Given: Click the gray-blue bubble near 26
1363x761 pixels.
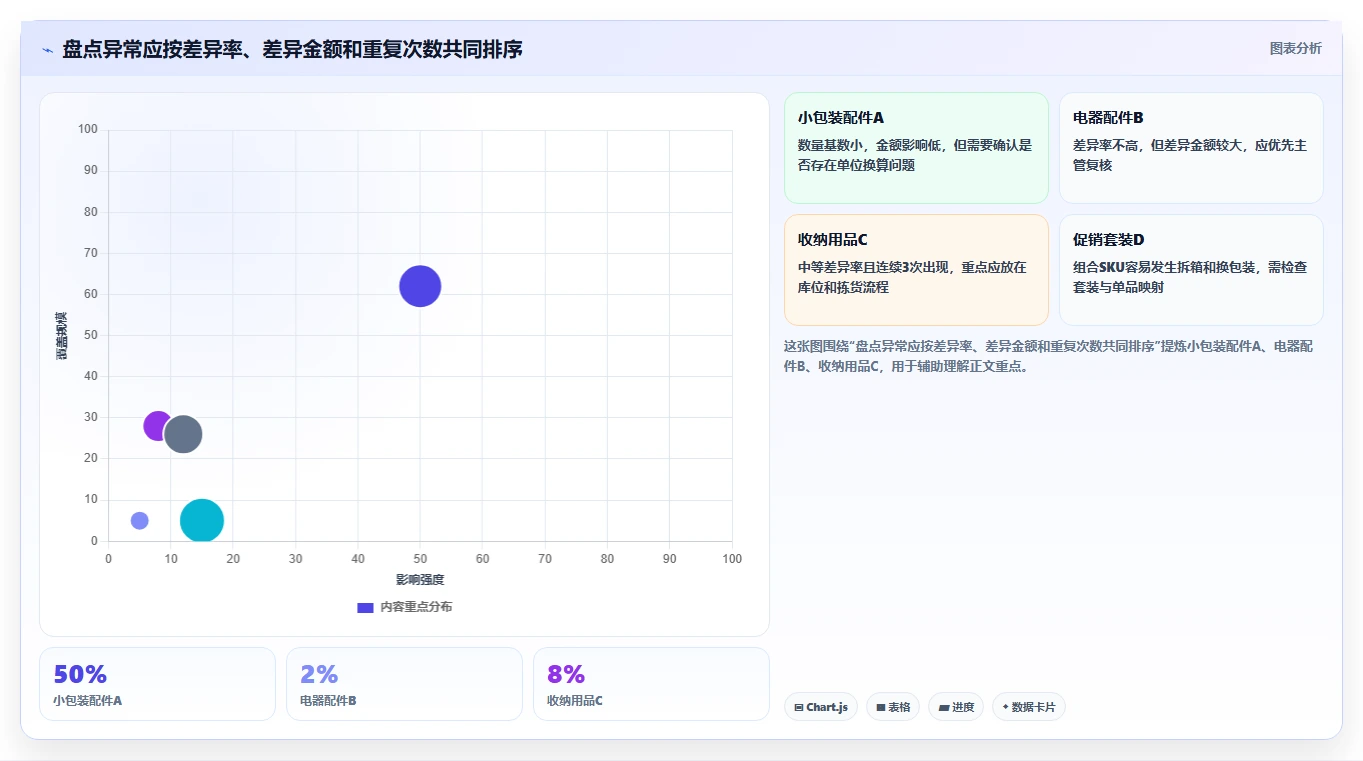Looking at the screenshot, I should (x=183, y=434).
